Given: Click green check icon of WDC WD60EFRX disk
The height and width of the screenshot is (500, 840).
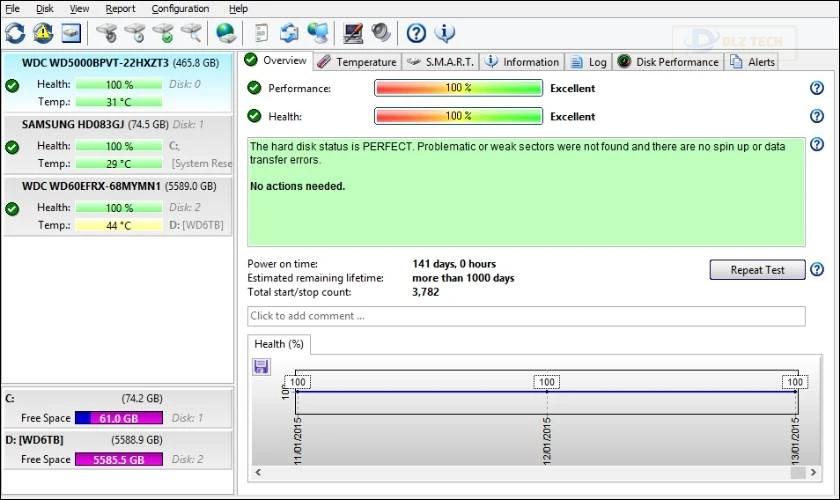Looking at the screenshot, I should click(x=12, y=208).
